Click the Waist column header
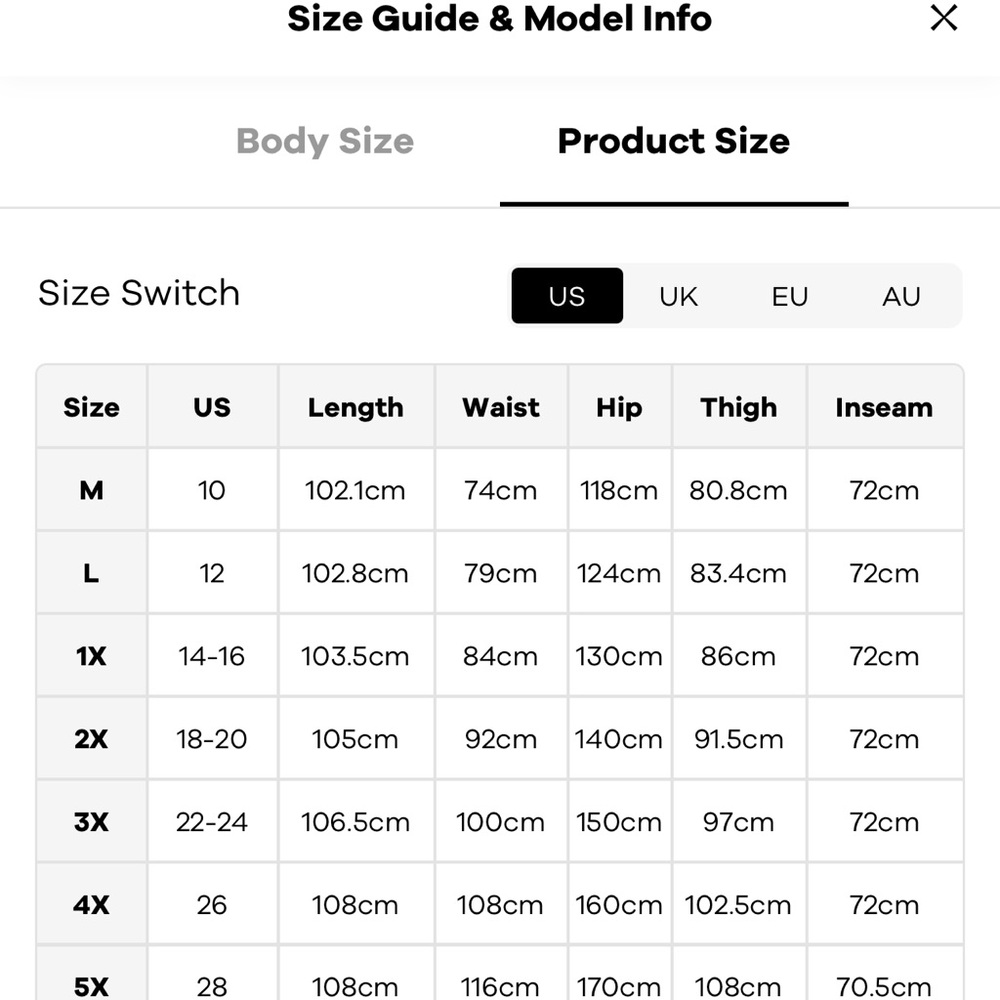 pos(500,407)
